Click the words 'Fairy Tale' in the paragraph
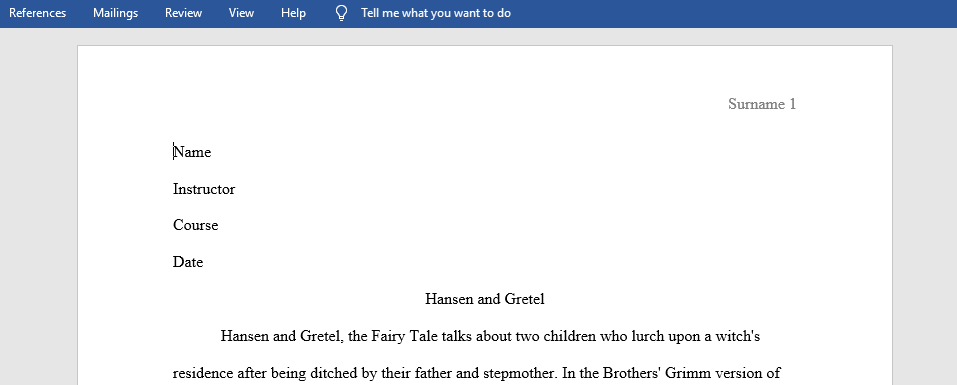The image size is (957, 385). [x=404, y=336]
